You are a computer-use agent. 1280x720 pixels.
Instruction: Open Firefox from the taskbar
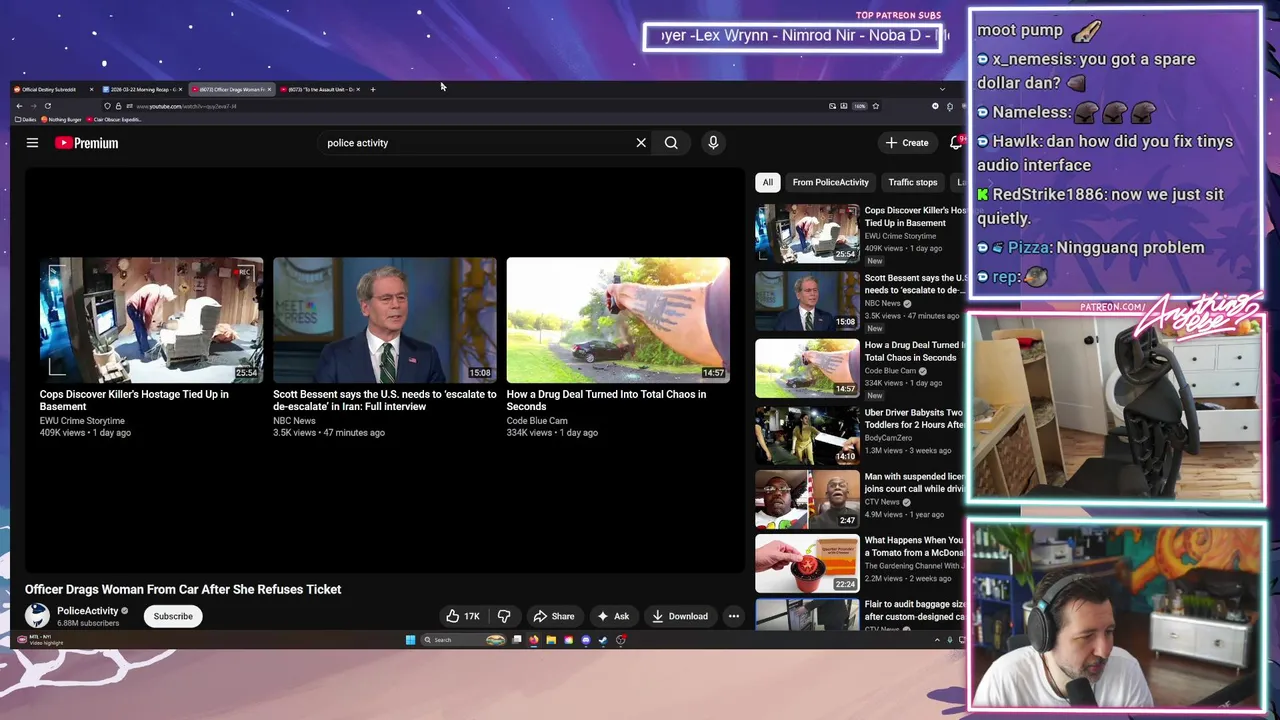click(534, 640)
